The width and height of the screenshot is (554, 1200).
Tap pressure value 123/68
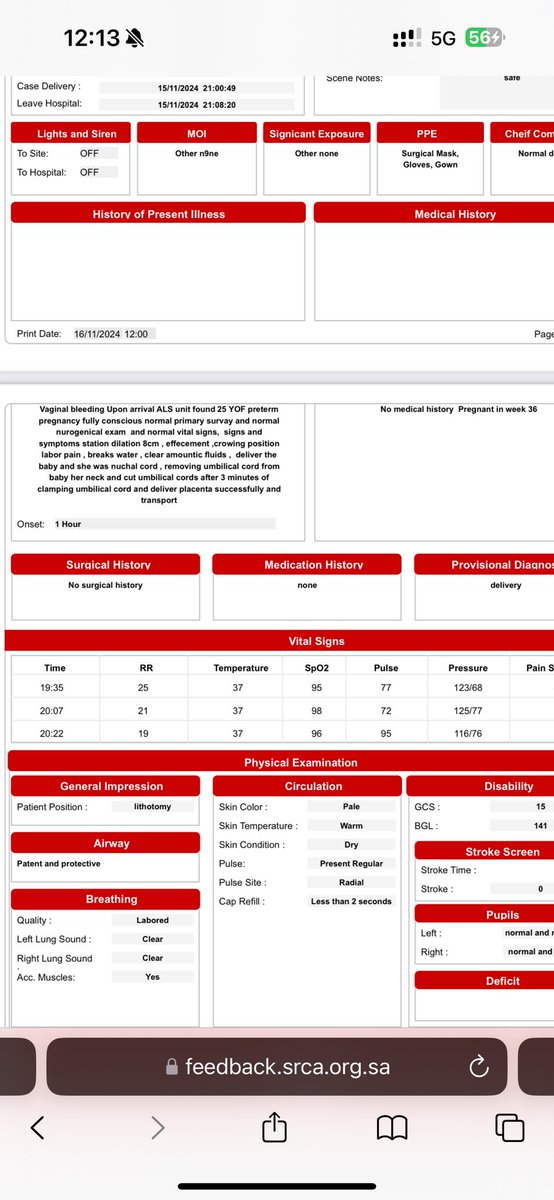[x=468, y=687]
